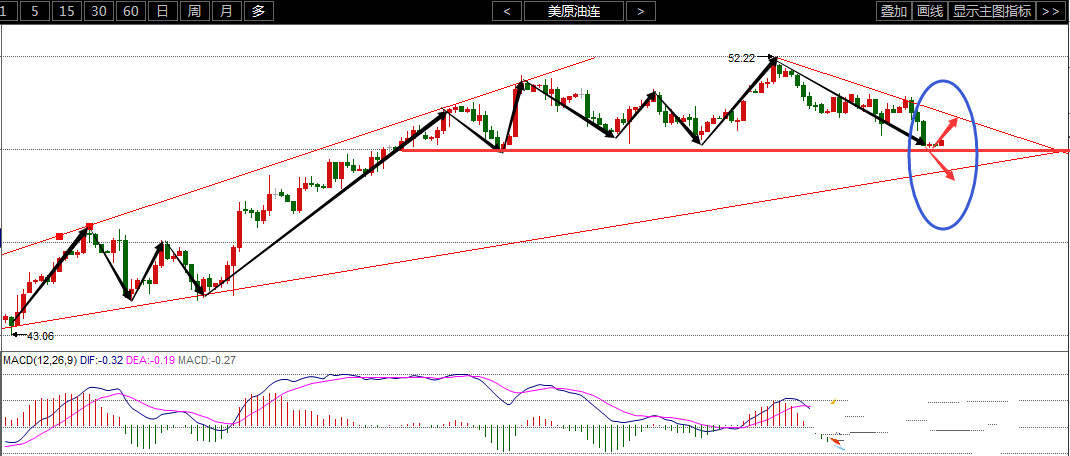Activate the 画线 drawing tools
Viewport: 1070px width, 456px height.
coord(930,11)
